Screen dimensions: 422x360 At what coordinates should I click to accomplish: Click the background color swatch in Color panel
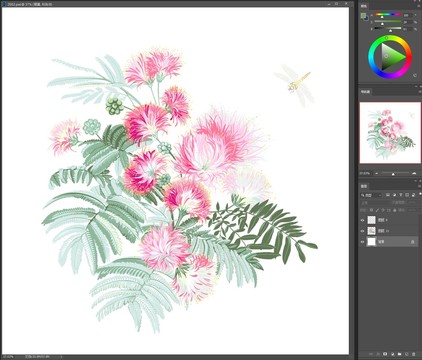pos(366,18)
